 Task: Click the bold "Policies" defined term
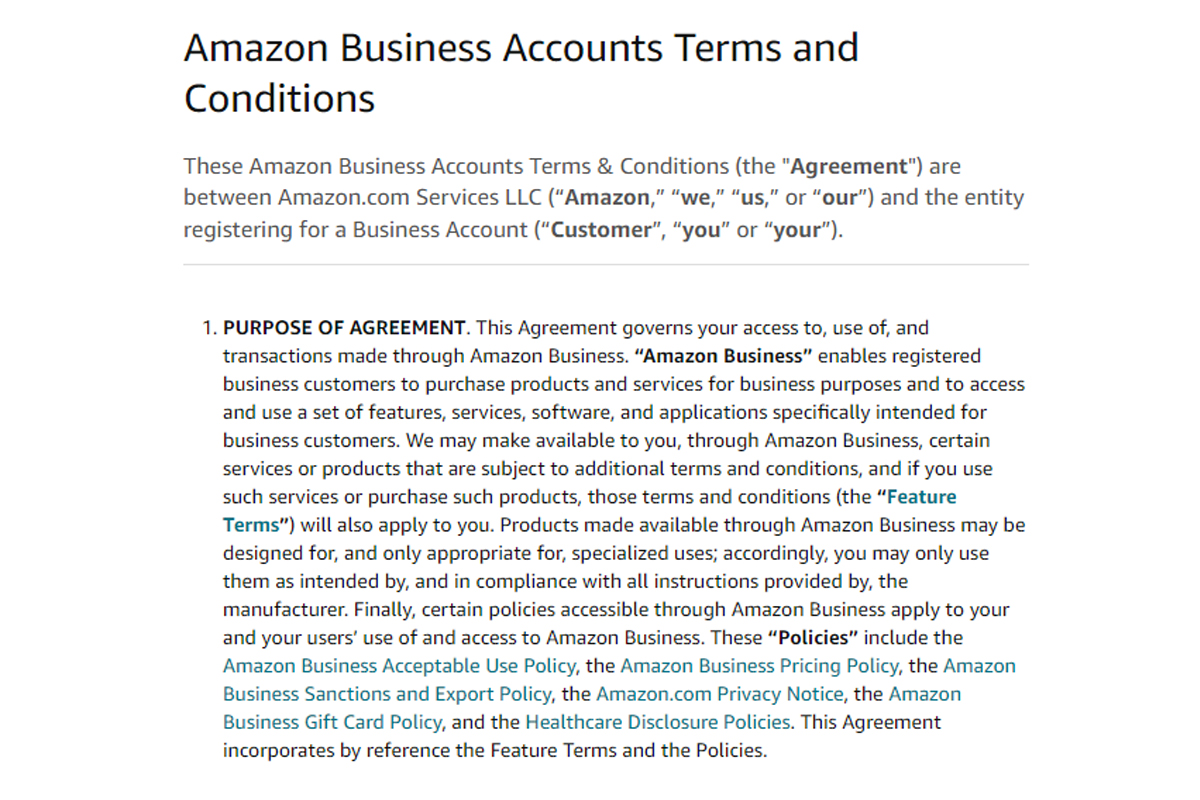point(813,638)
